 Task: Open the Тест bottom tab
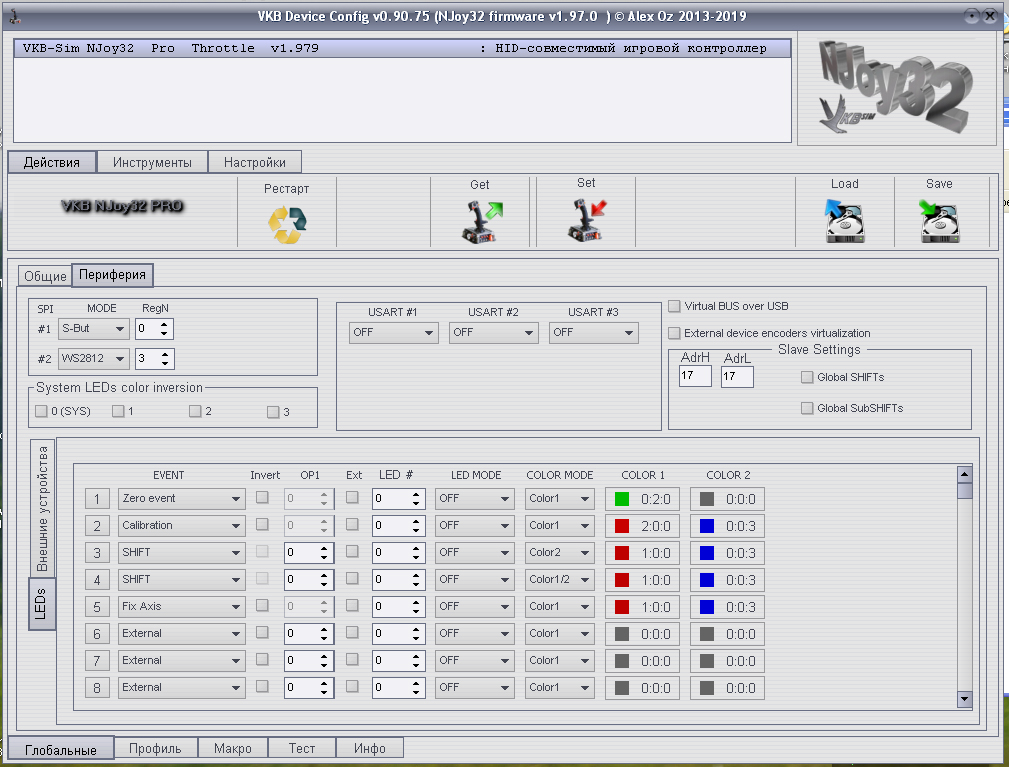302,748
